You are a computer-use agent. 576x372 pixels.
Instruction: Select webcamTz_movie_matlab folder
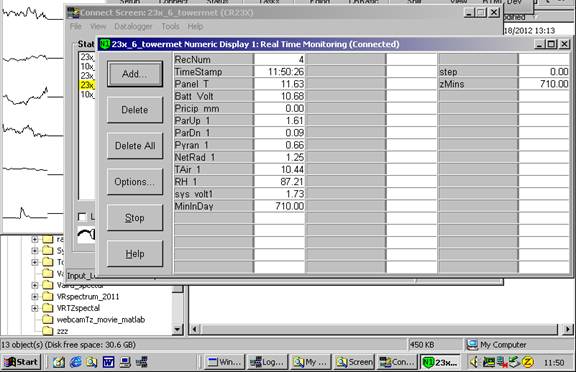coord(101,319)
